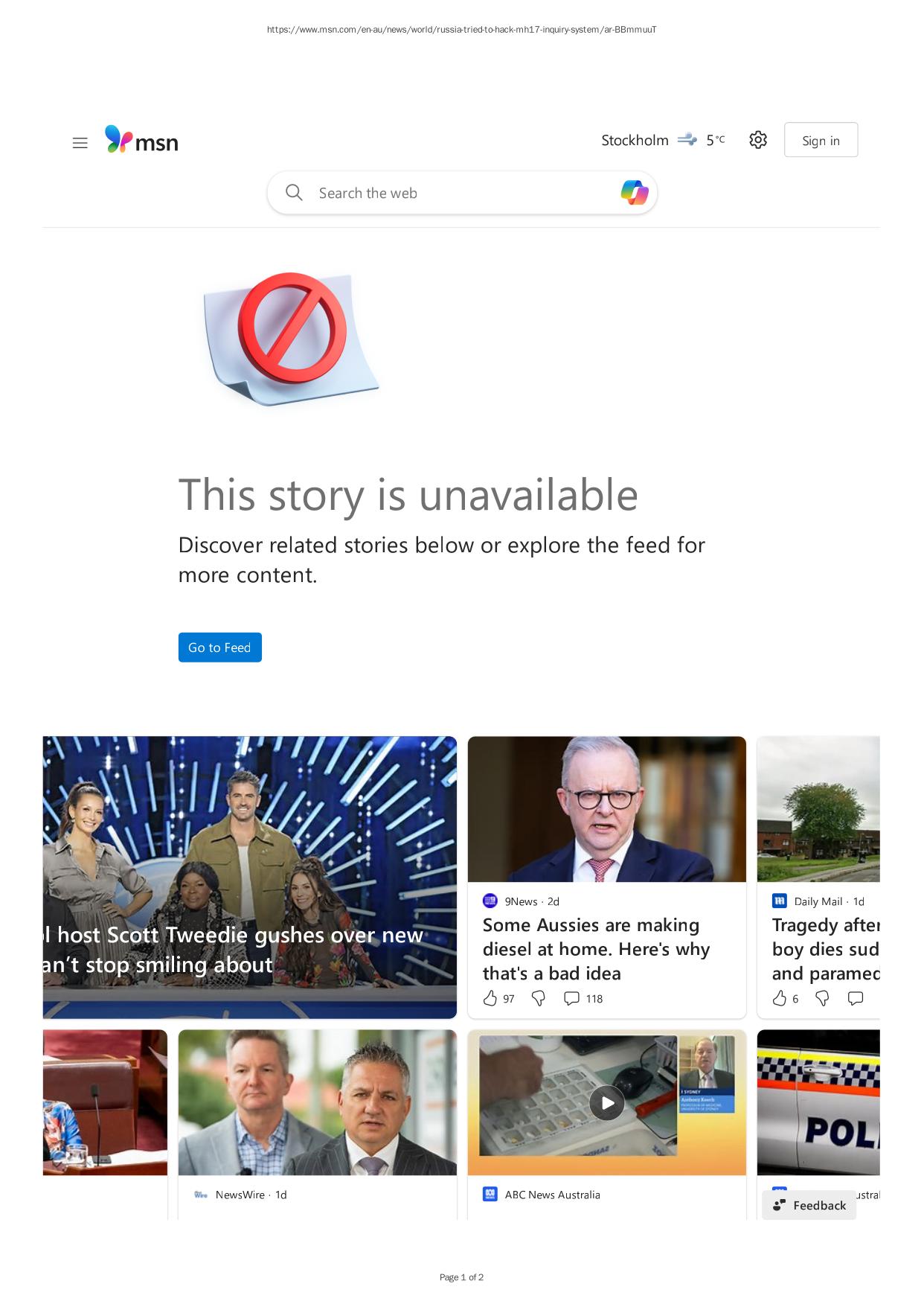Focus the Search the web field

pyautogui.click(x=462, y=193)
